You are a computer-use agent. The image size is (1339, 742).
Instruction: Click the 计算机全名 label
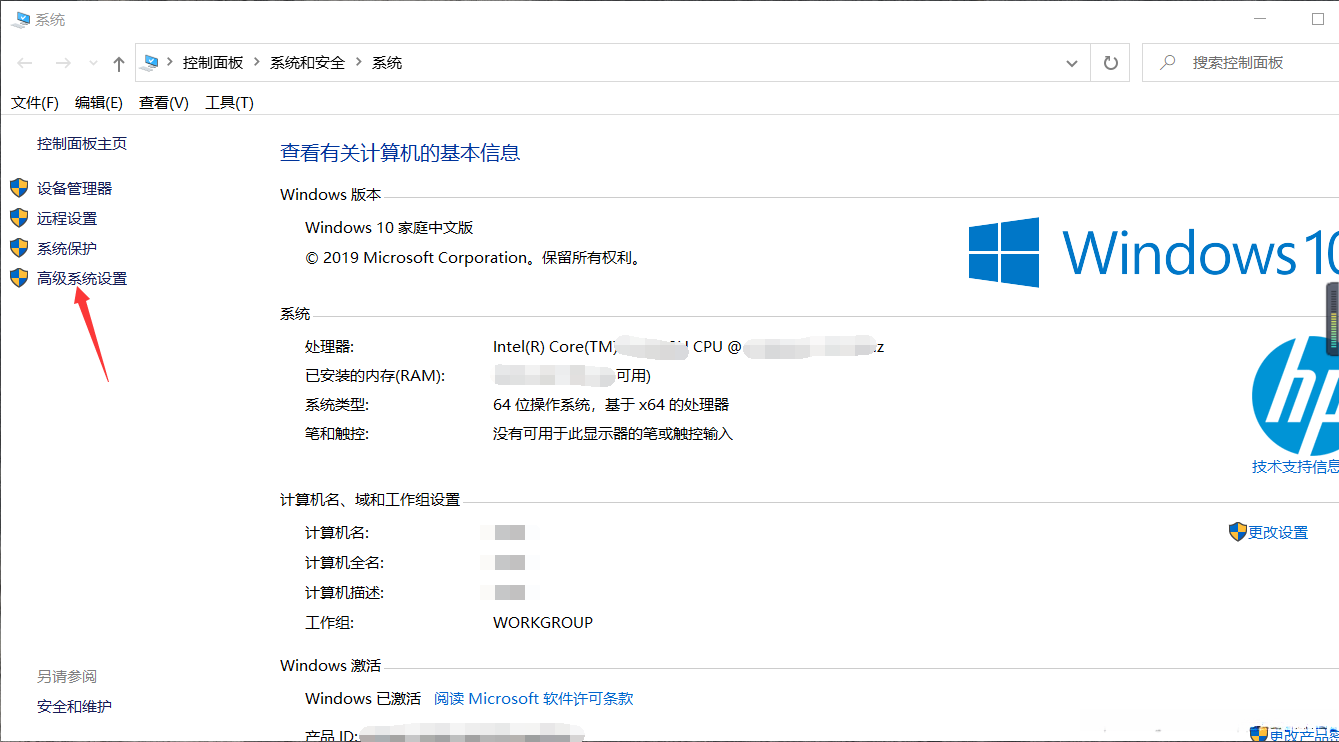click(x=344, y=563)
